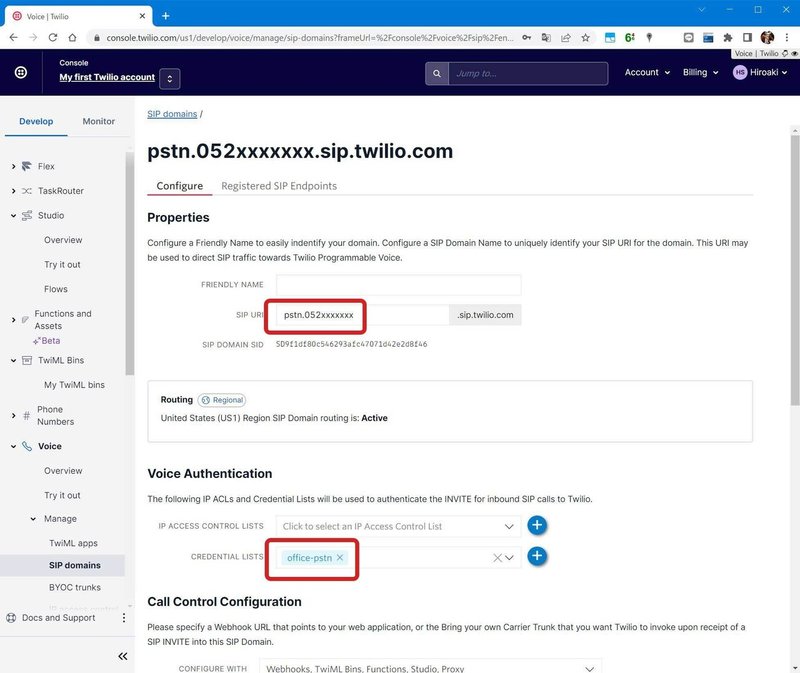Open Studio Overview in sidebar
This screenshot has width=800, height=673.
coord(63,240)
